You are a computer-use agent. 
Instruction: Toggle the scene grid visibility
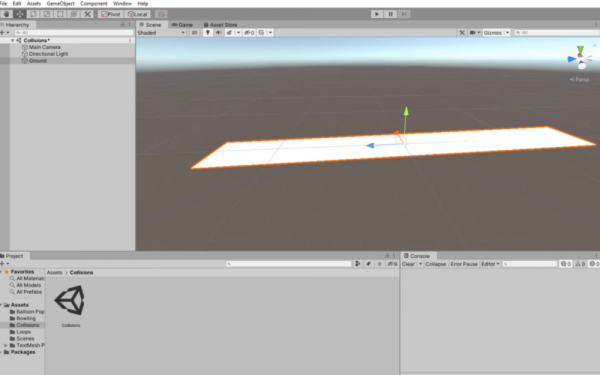262,33
